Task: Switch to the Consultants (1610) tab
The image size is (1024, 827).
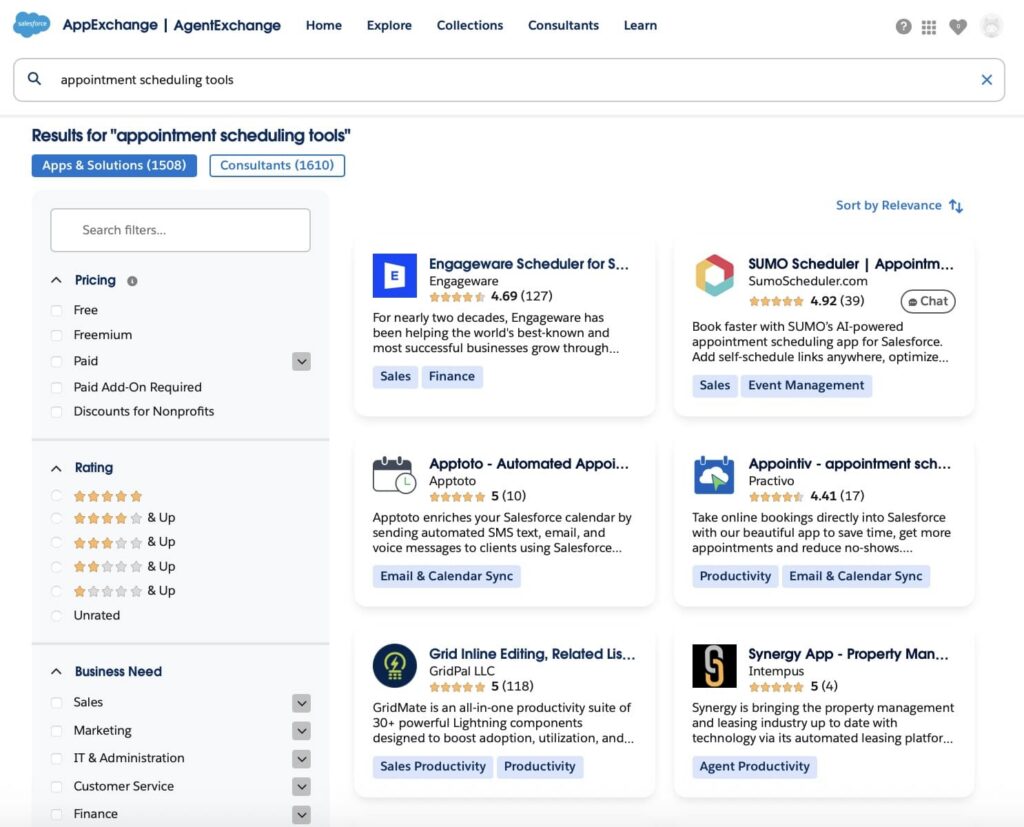Action: pos(276,166)
